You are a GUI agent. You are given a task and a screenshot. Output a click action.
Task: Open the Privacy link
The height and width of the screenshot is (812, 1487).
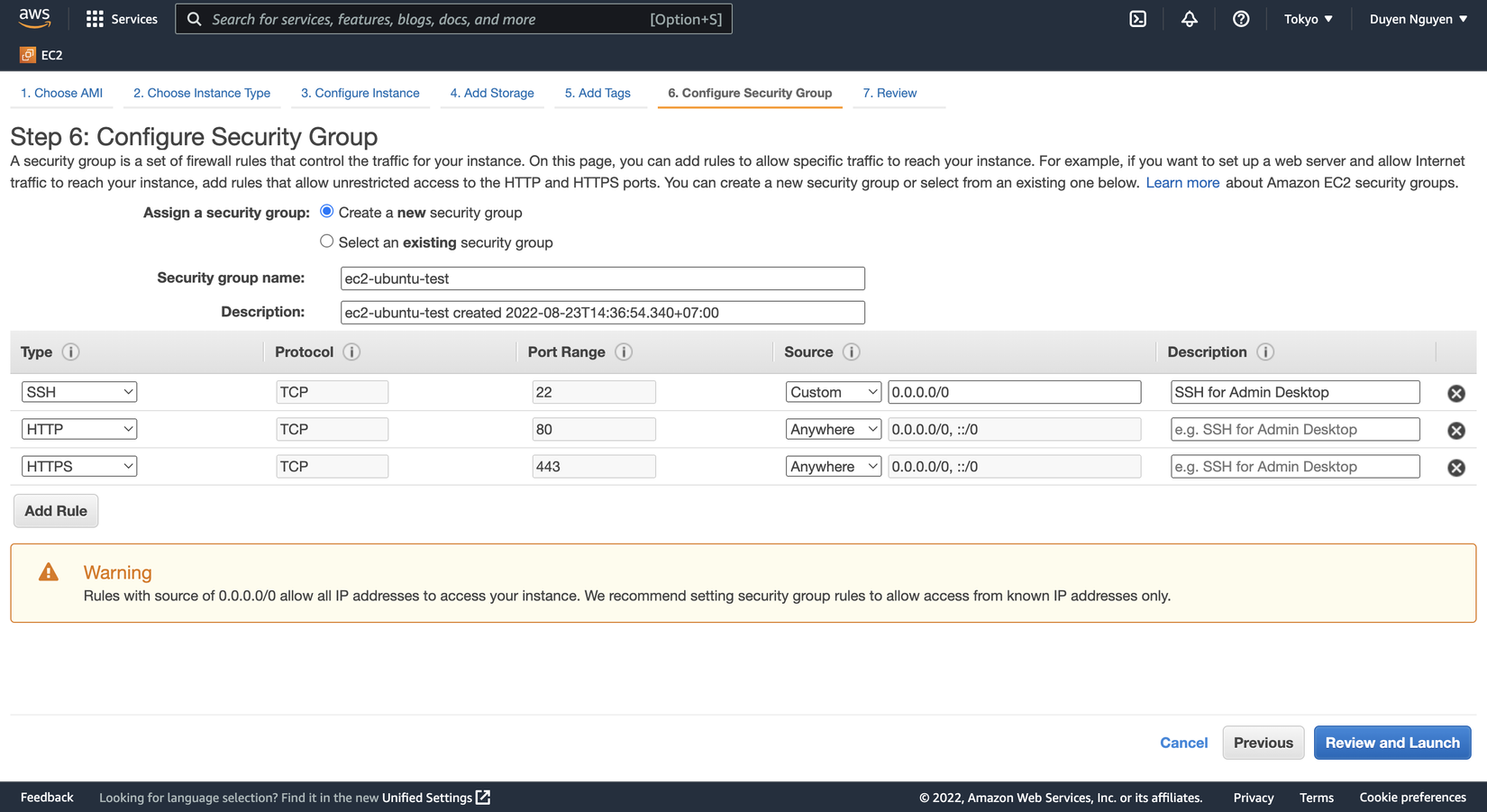[1254, 798]
